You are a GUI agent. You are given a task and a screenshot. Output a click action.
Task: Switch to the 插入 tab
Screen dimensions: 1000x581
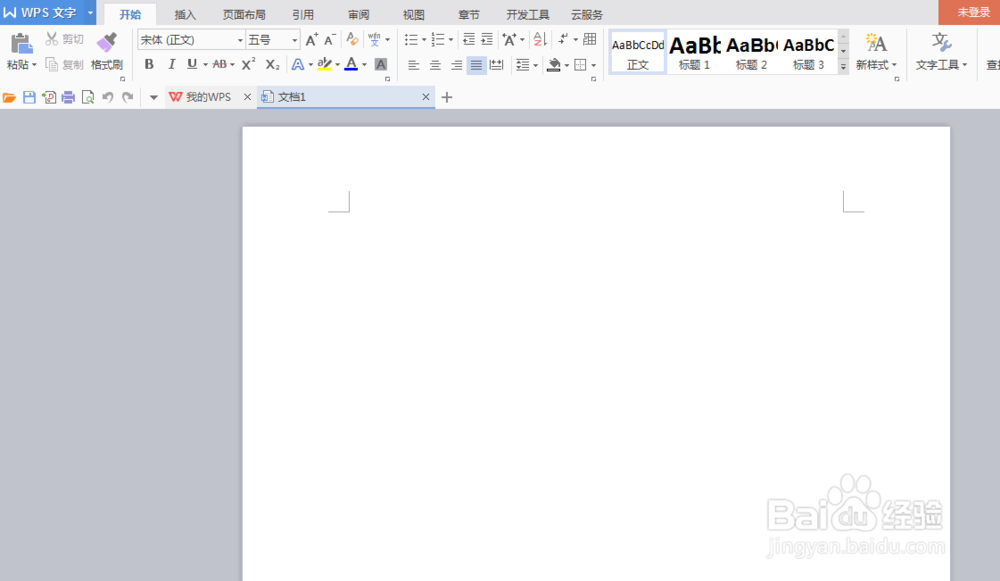(185, 15)
